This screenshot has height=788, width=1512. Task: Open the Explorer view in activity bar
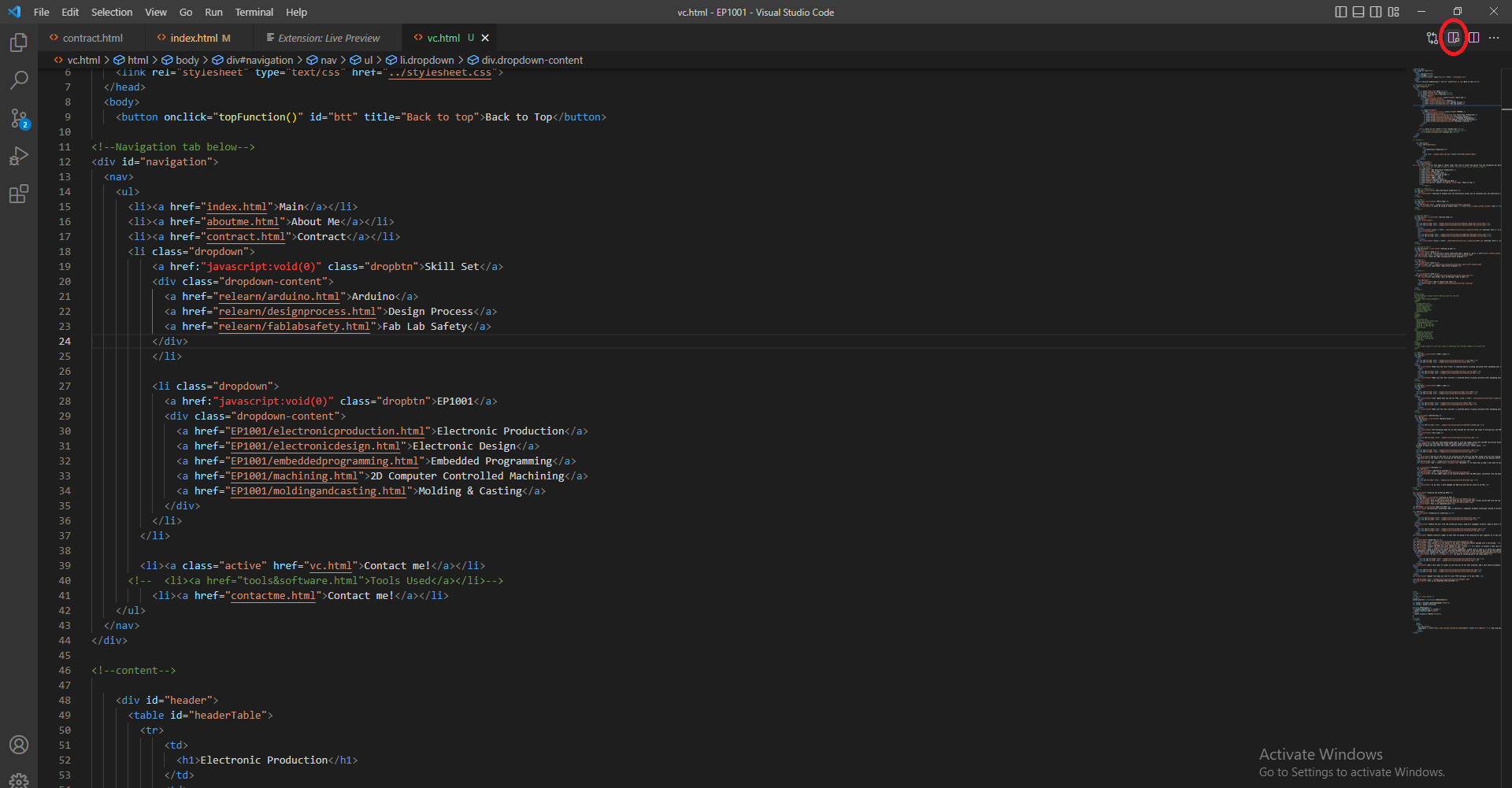pyautogui.click(x=19, y=43)
